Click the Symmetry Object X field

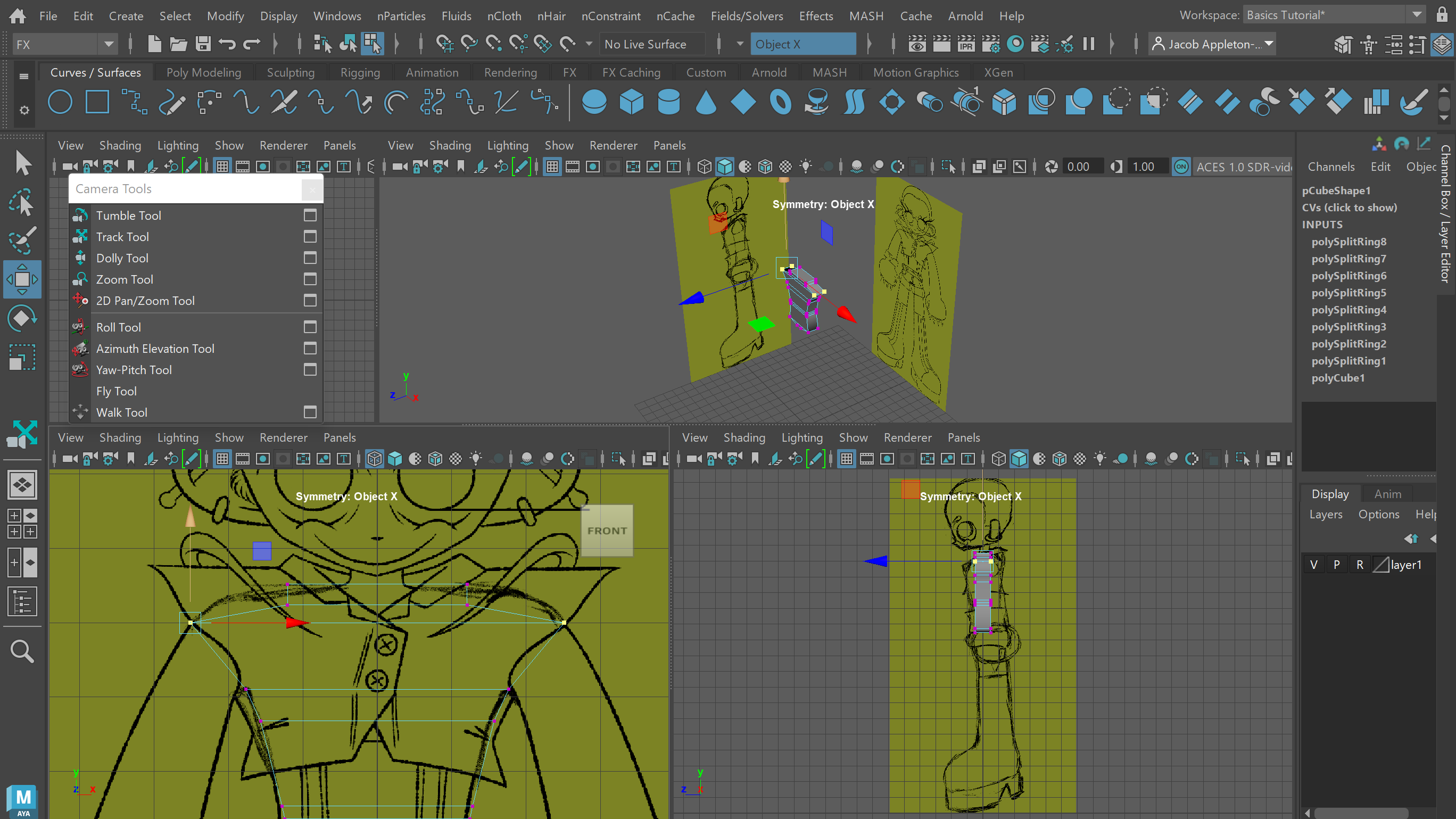coord(803,44)
